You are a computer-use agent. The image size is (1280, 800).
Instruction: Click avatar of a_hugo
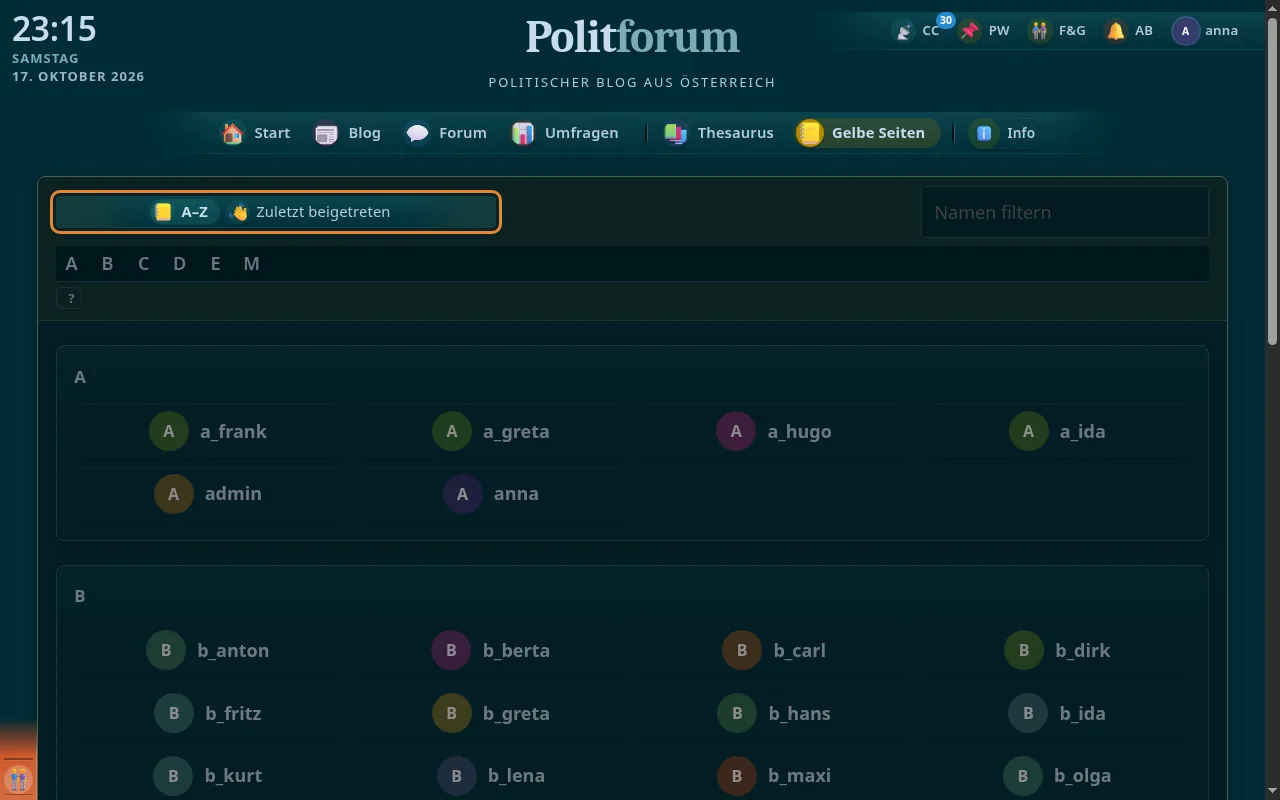coord(736,431)
